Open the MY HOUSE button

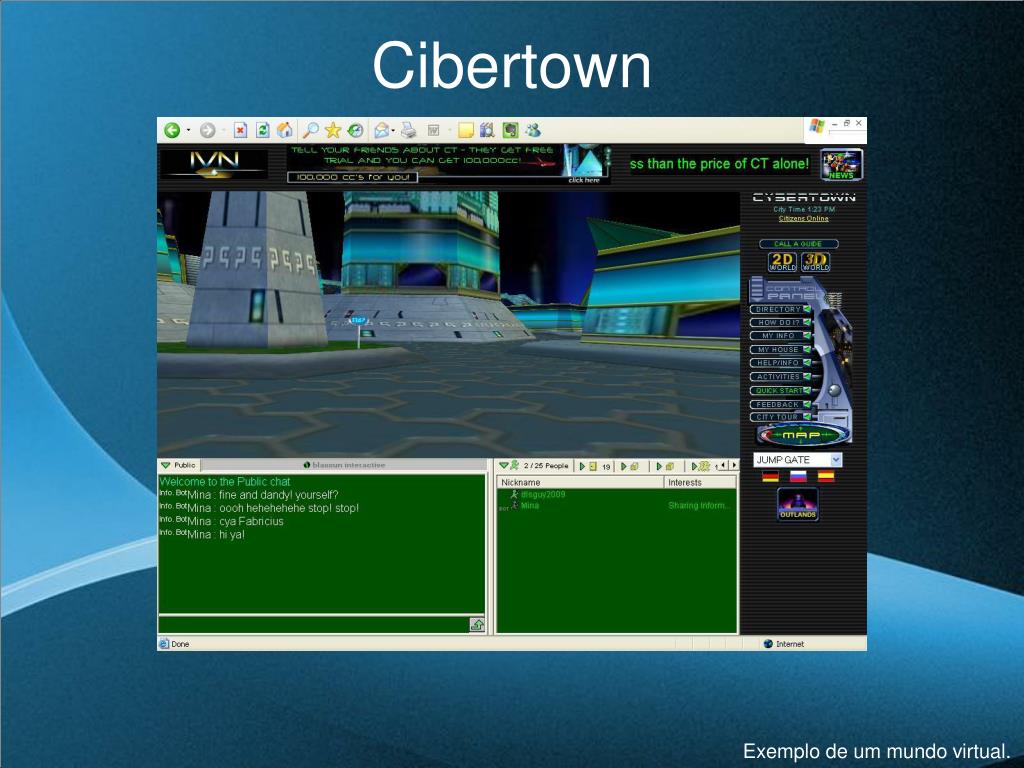pyautogui.click(x=780, y=349)
